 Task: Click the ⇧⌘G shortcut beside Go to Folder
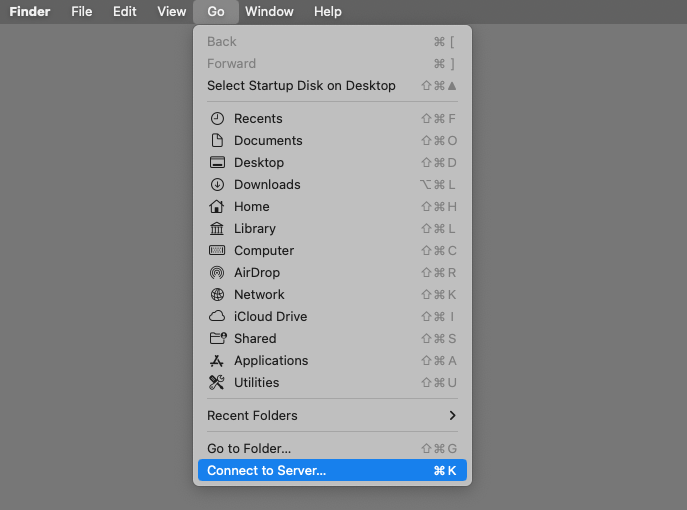[439, 448]
